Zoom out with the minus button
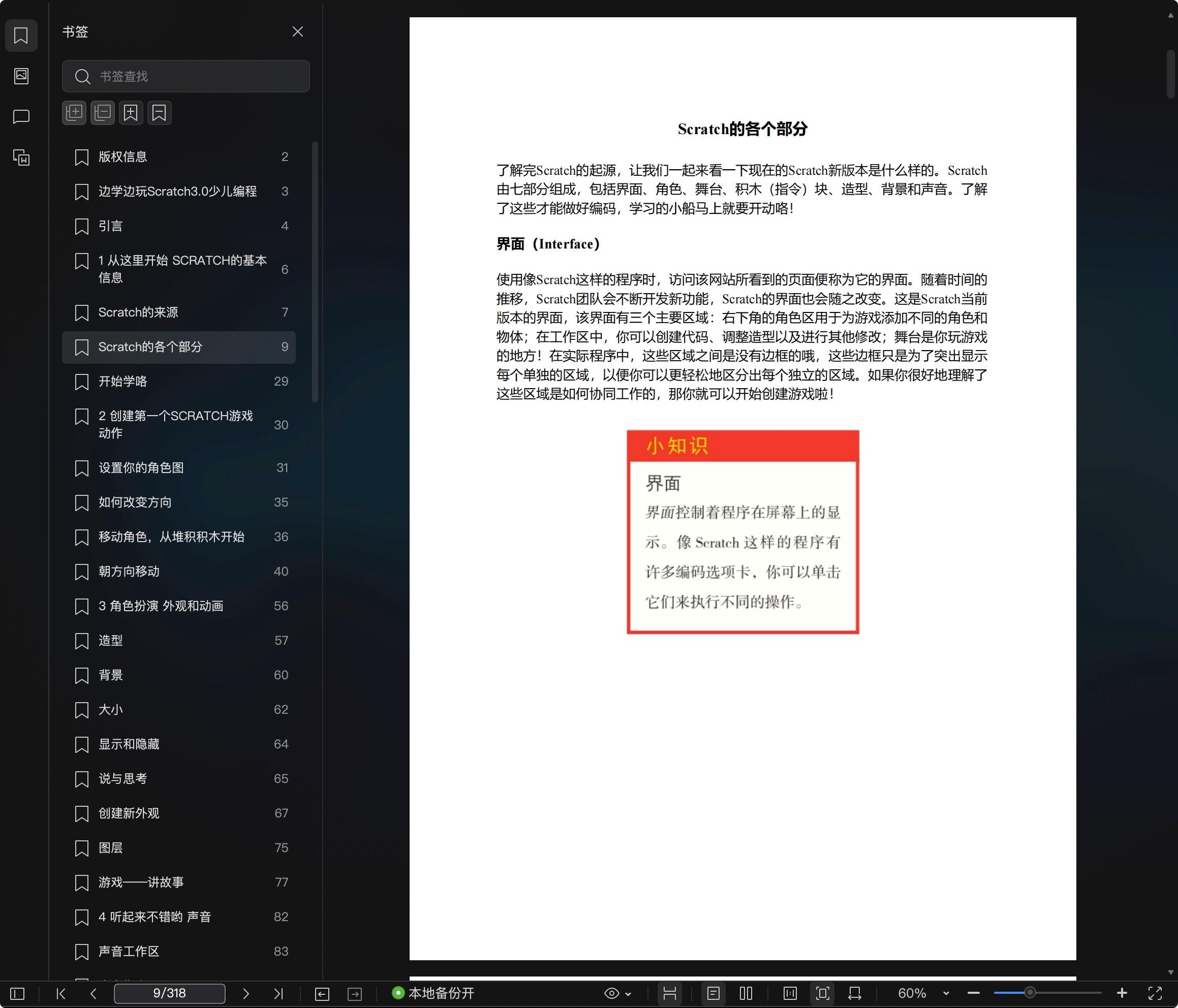1178x1008 pixels. click(x=973, y=993)
